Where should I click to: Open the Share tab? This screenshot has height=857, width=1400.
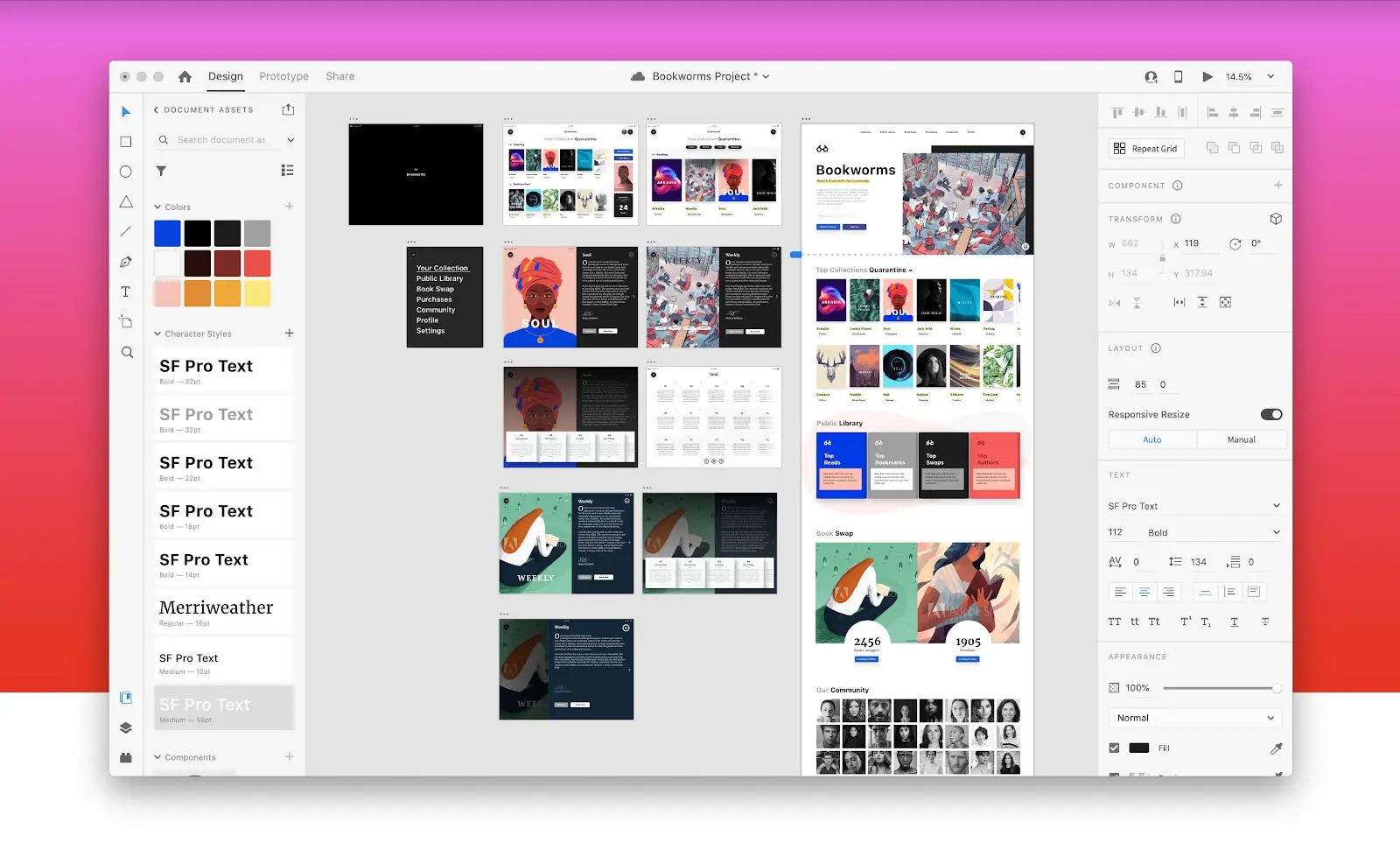click(339, 76)
